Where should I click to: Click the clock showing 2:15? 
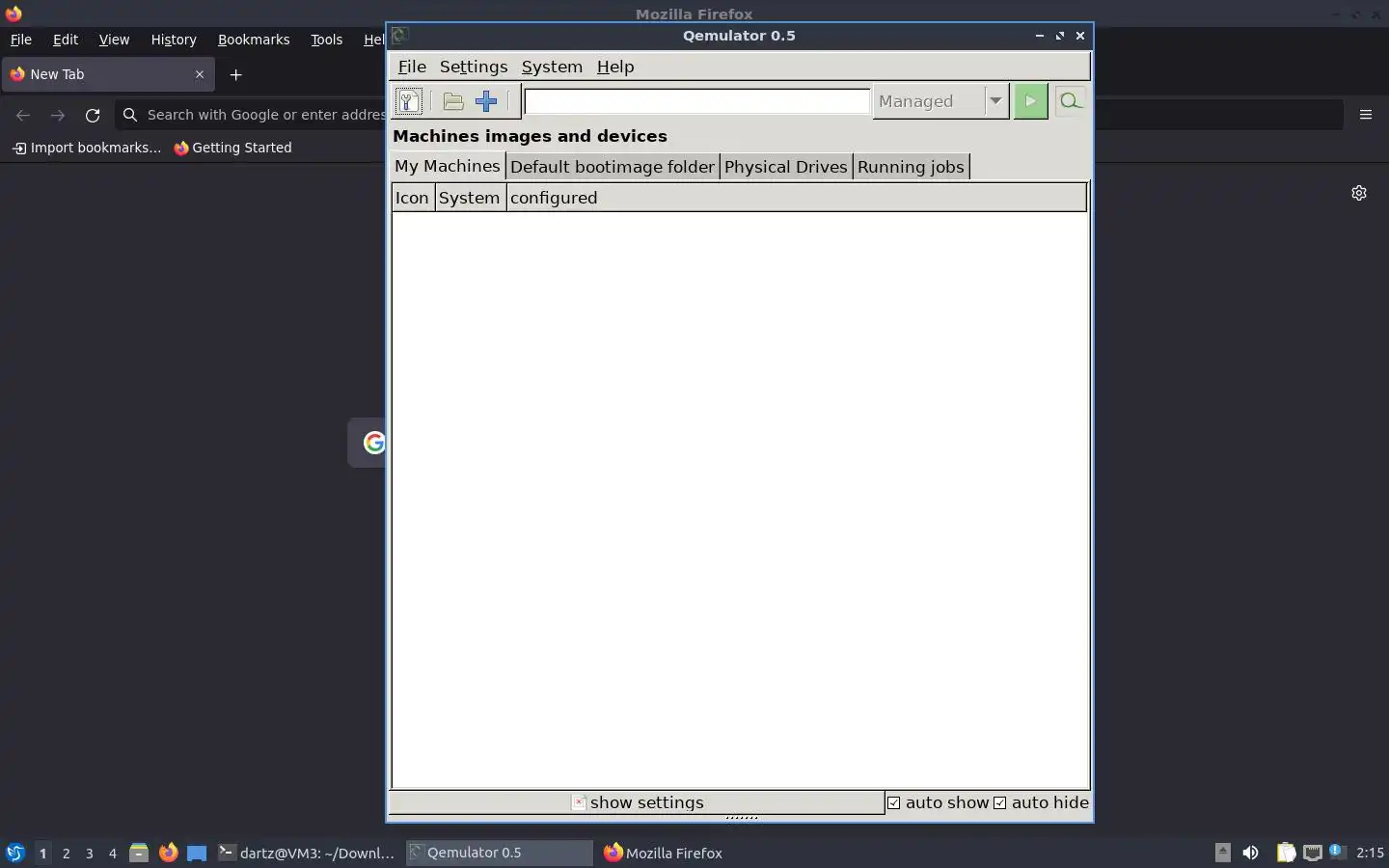(x=1370, y=853)
